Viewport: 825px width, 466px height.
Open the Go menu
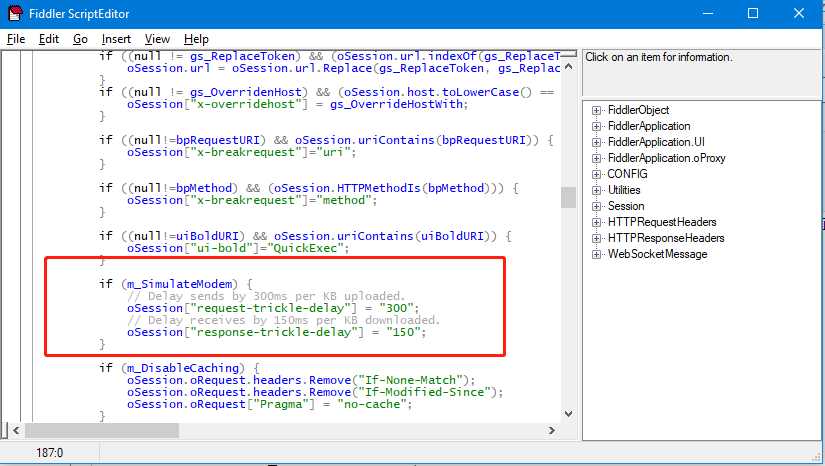pos(80,39)
